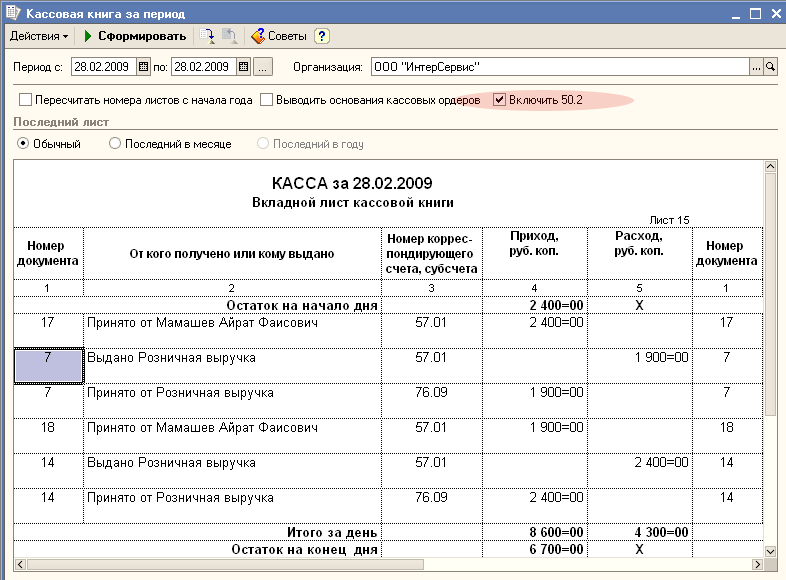
Task: Click the vertical scrollbar down arrow
Action: tap(770, 551)
